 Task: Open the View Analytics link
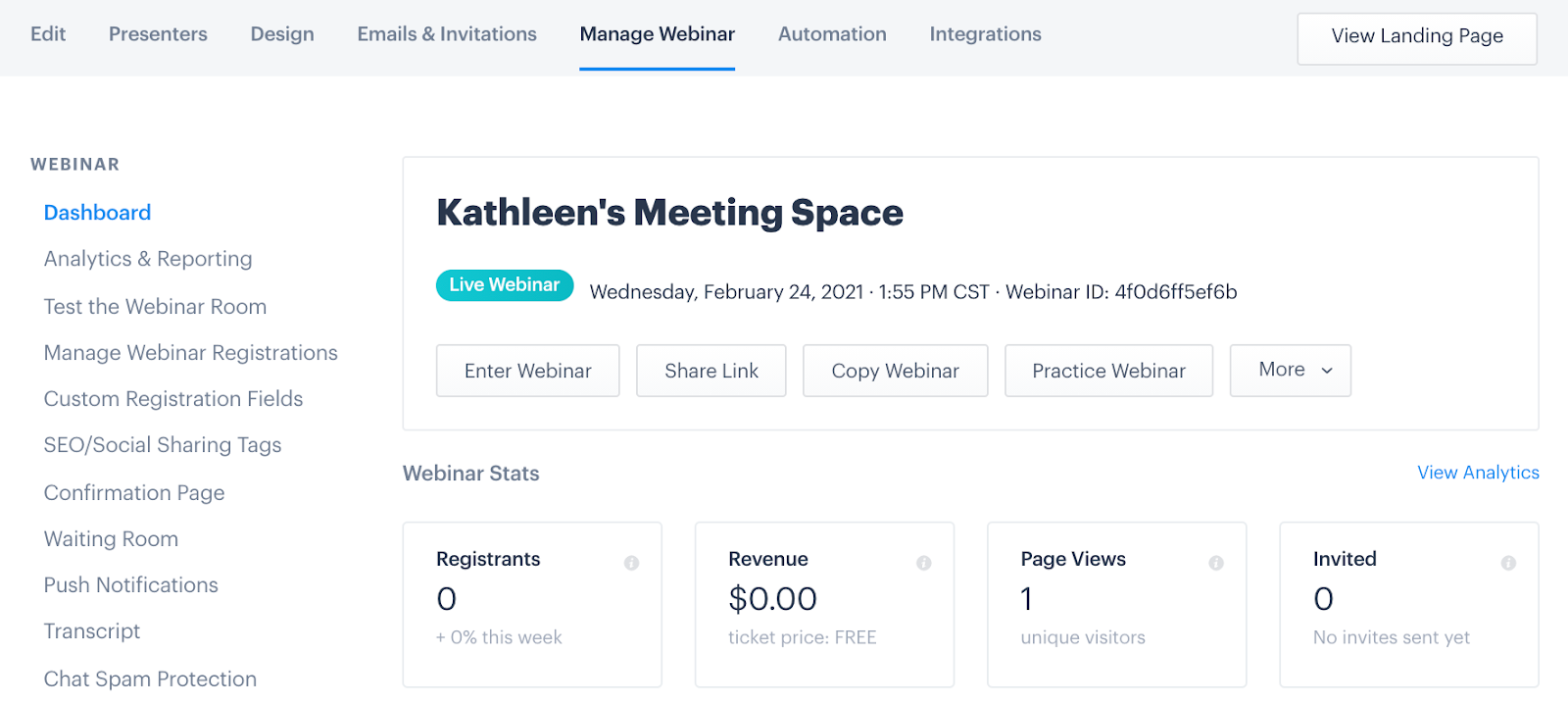(1478, 473)
